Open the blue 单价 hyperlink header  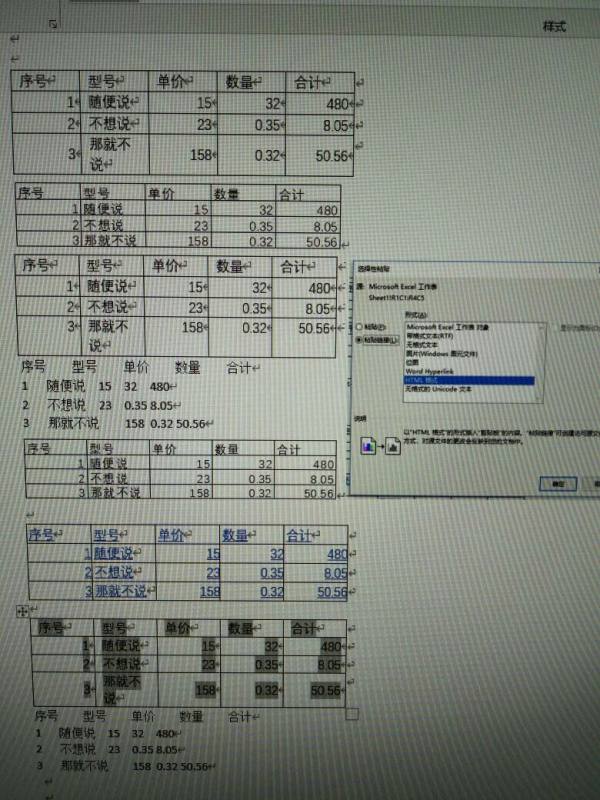[x=170, y=535]
